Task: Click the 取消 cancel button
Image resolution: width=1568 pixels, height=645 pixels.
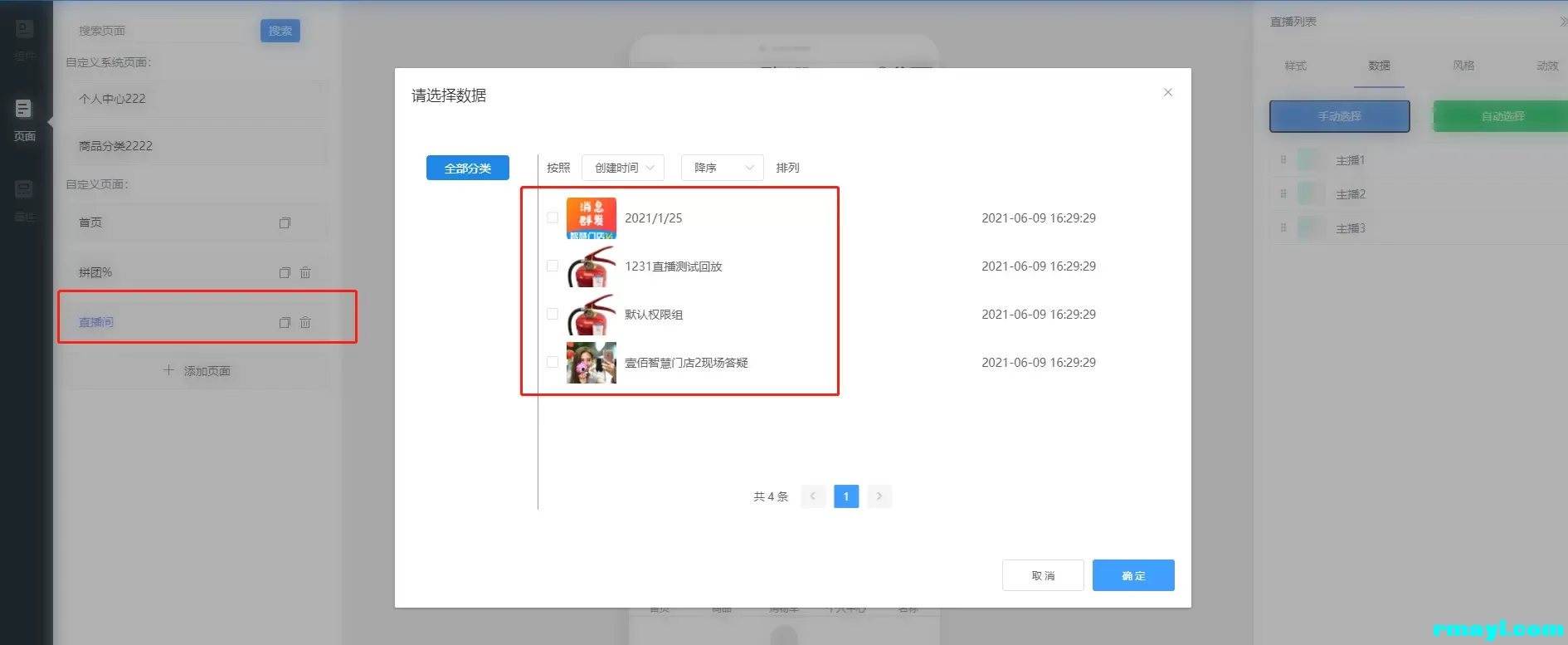Action: 1043,575
